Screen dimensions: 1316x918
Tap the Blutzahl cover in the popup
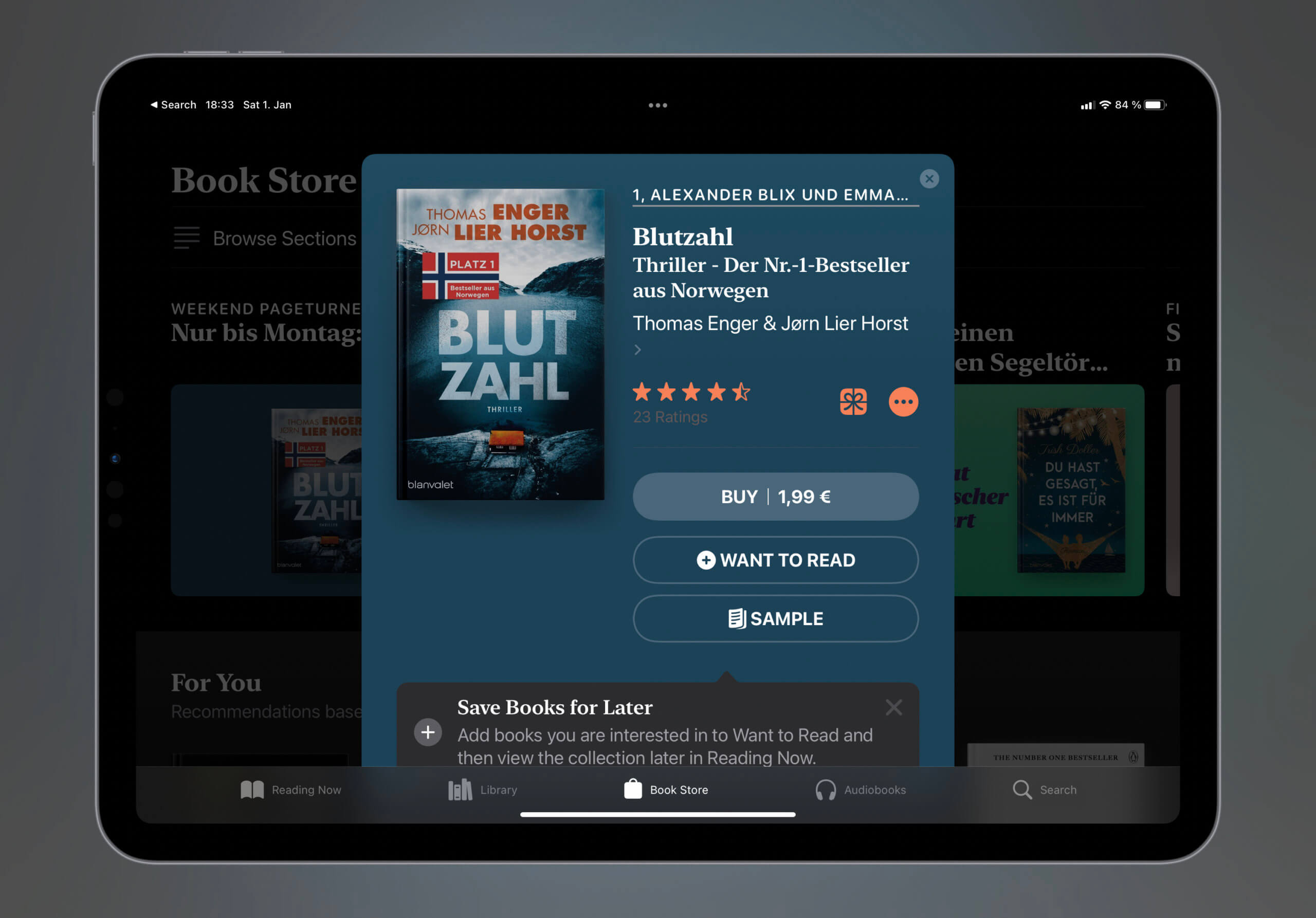500,344
